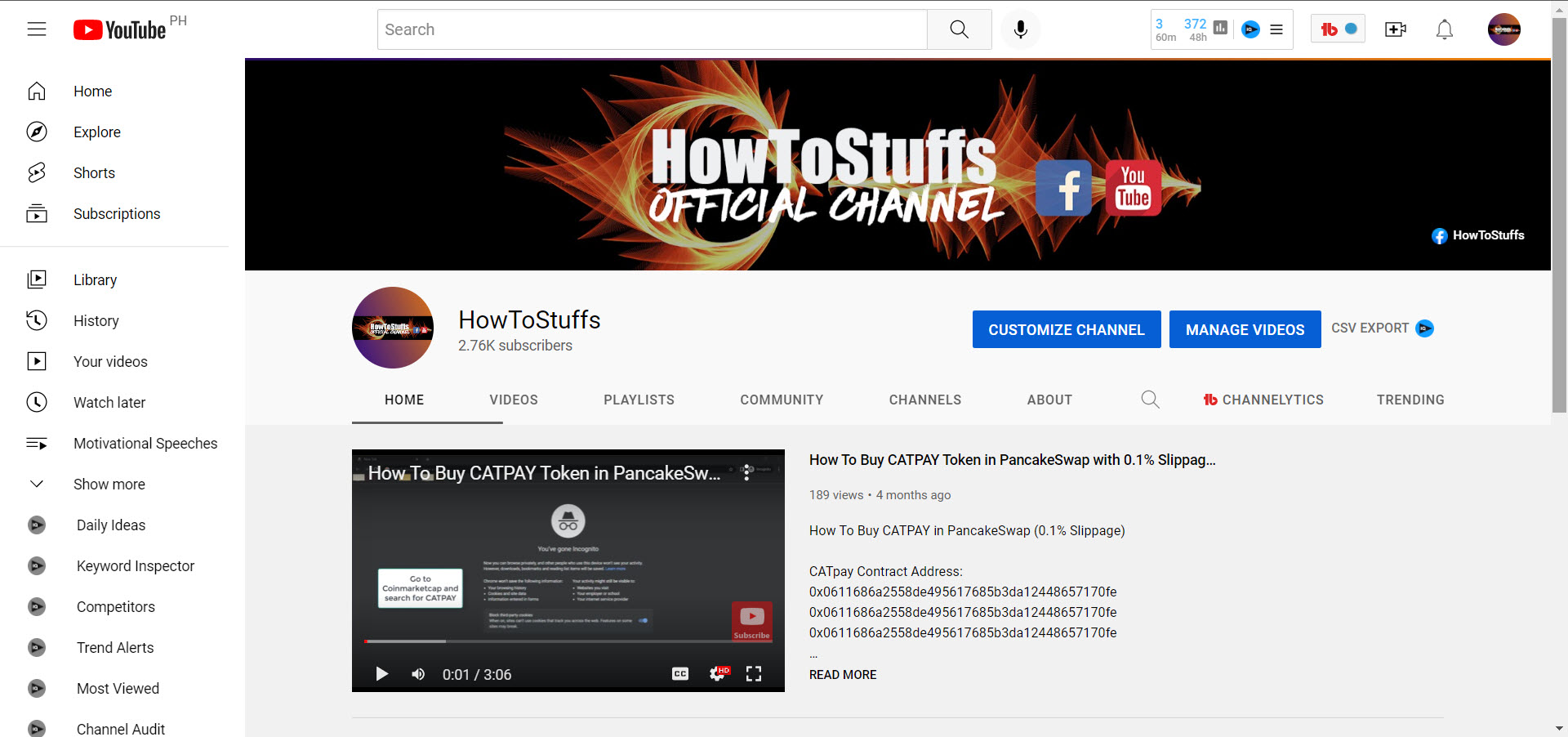Play the featured CATPAY video
This screenshot has width=1568, height=737.
pos(381,674)
